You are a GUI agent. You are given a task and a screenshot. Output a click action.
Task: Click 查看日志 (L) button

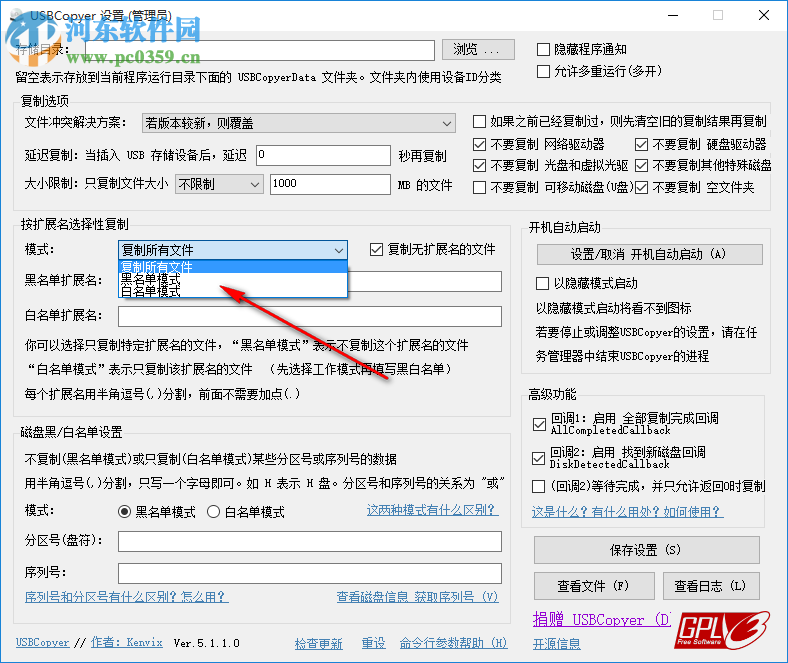click(711, 586)
